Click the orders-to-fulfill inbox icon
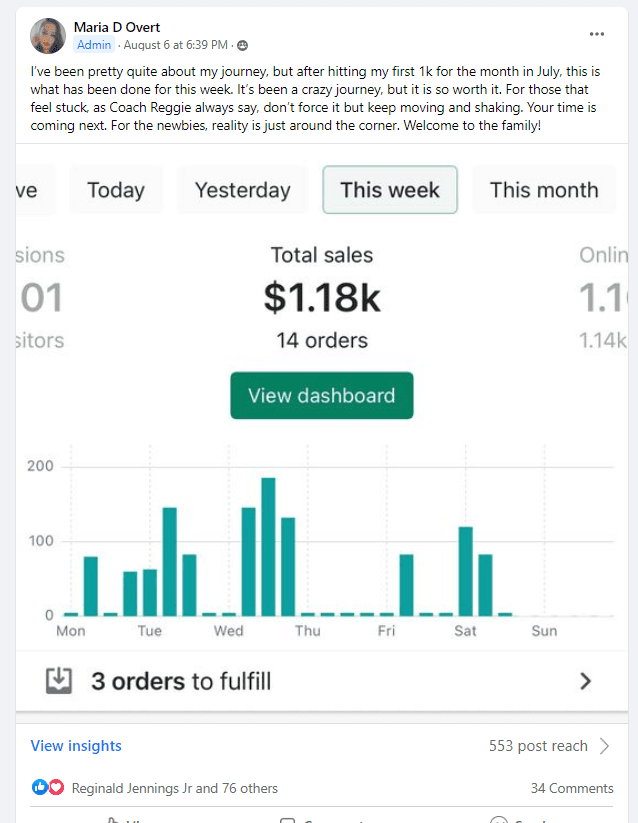638x823 pixels. [59, 681]
